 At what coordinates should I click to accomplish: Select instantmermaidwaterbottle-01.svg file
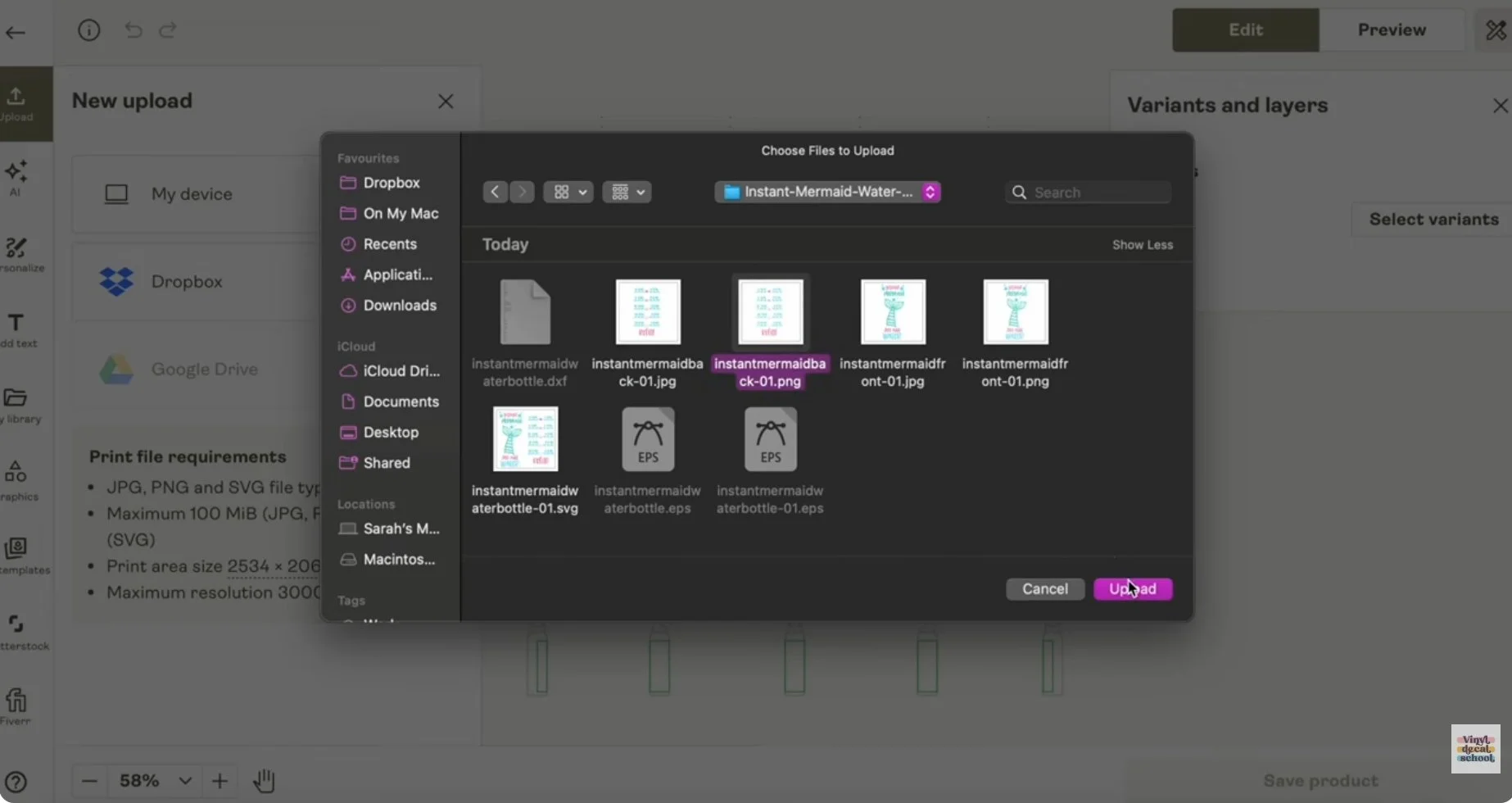525,460
